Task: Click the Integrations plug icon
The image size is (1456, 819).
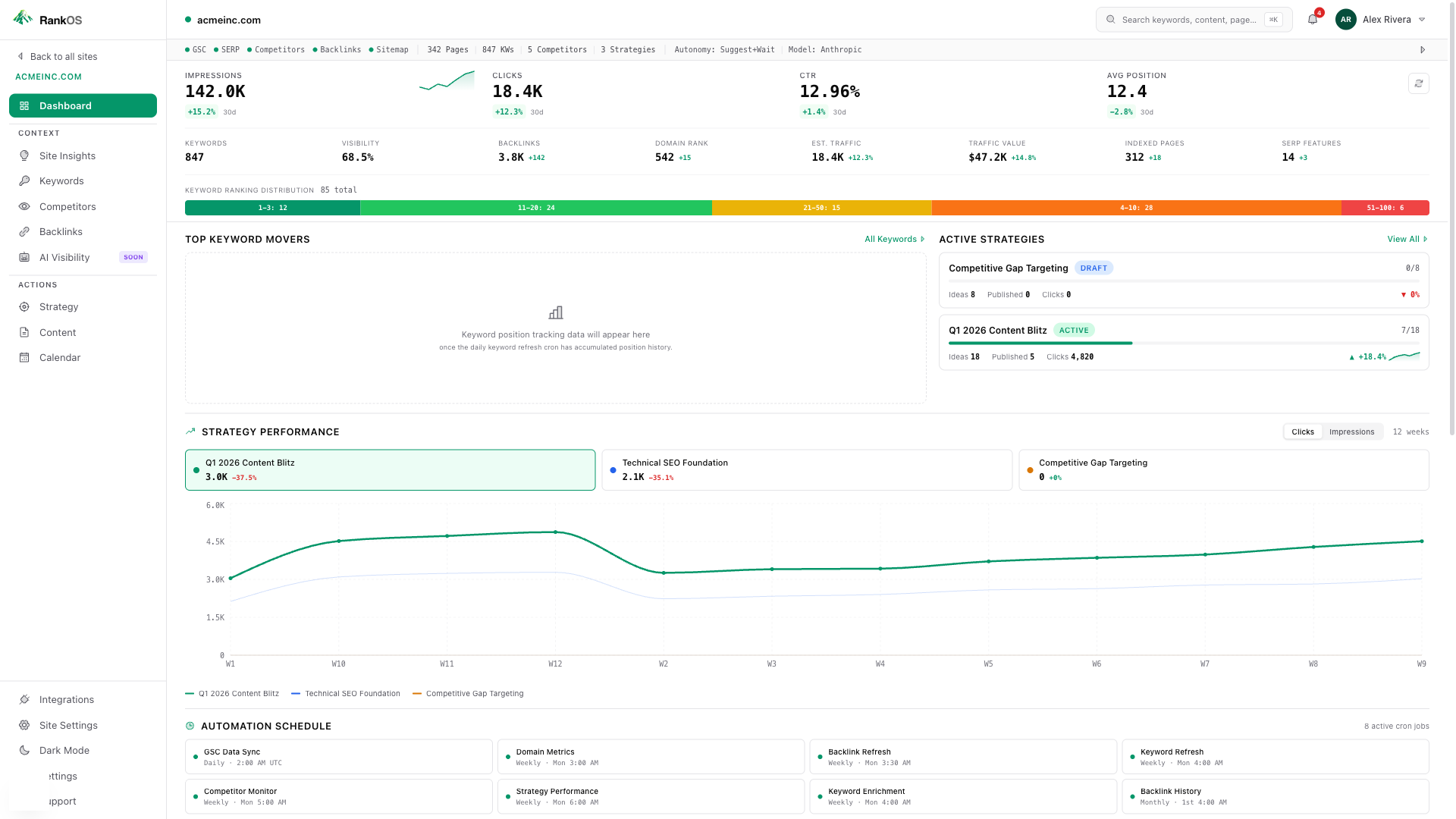Action: pyautogui.click(x=25, y=699)
